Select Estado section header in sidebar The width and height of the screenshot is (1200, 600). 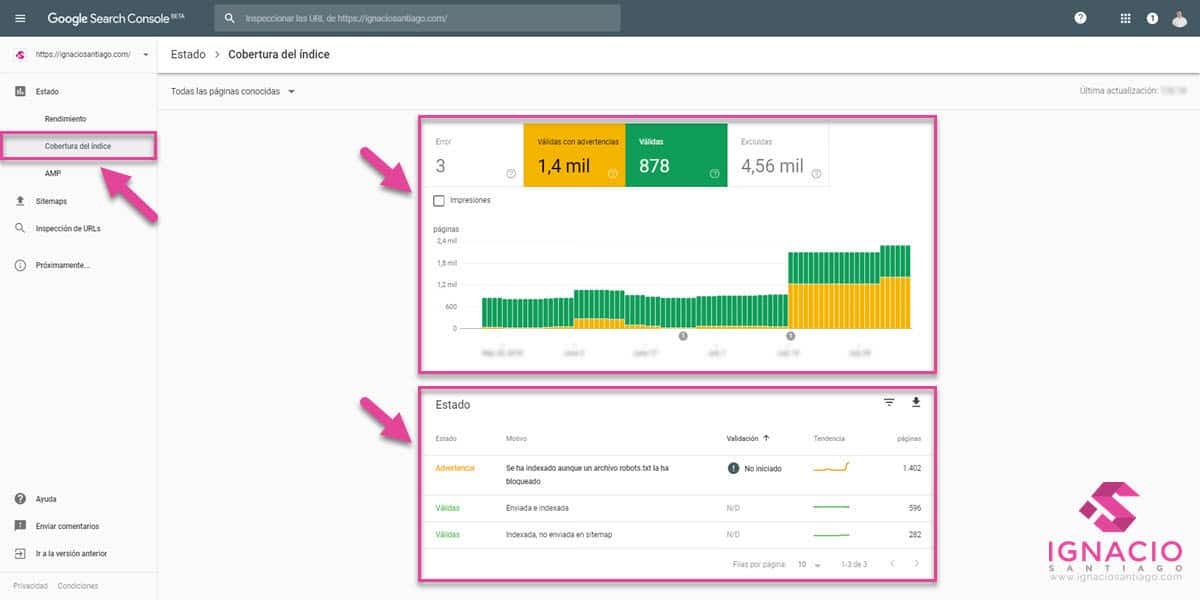tap(47, 91)
